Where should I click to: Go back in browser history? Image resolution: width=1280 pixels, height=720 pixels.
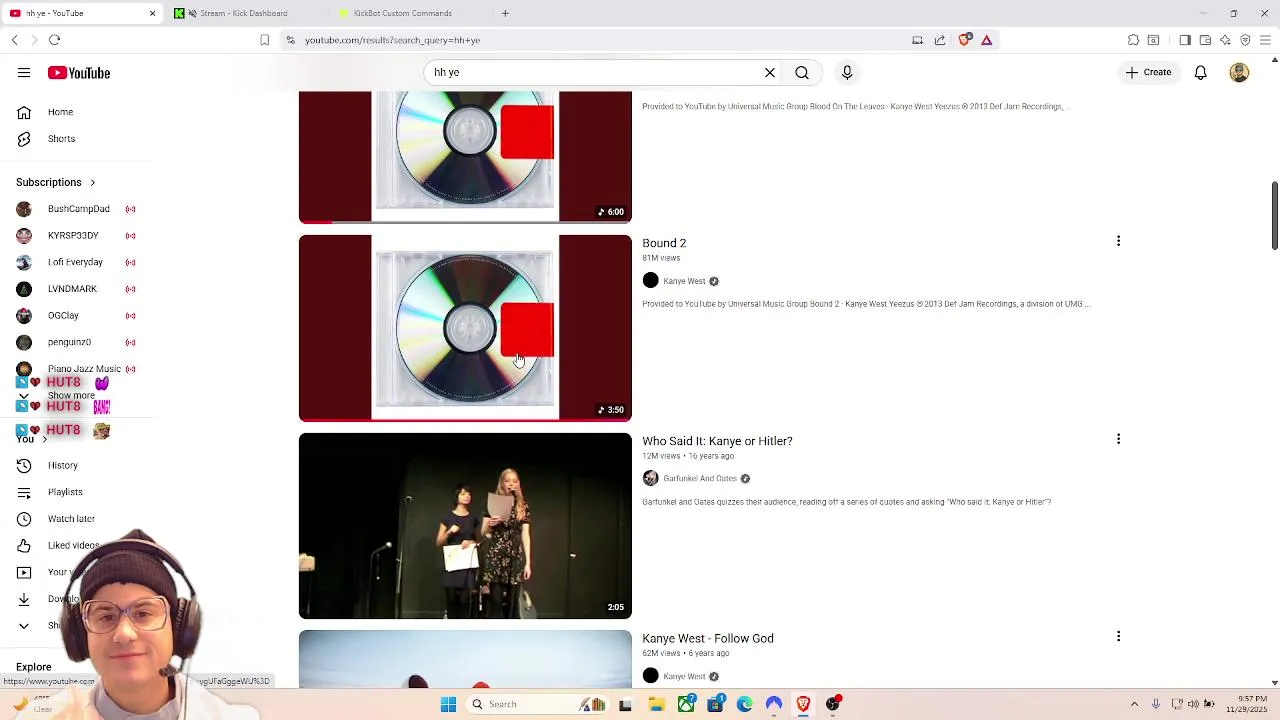[x=15, y=40]
